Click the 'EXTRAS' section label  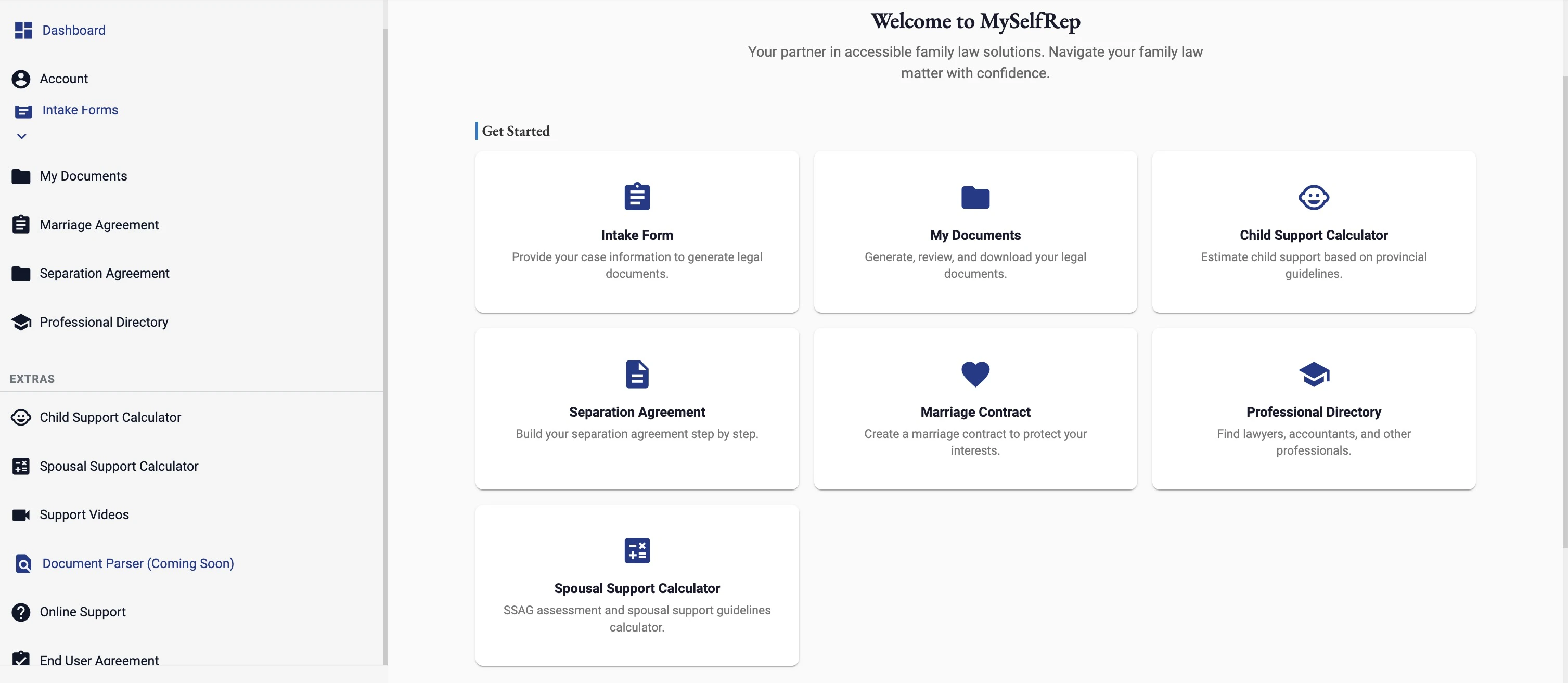(x=32, y=379)
